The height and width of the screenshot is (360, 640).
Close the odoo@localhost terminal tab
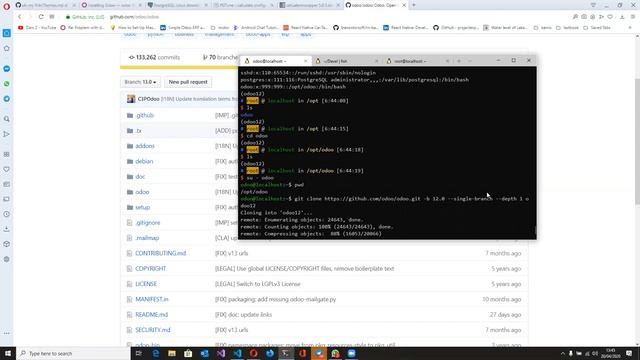click(x=306, y=61)
